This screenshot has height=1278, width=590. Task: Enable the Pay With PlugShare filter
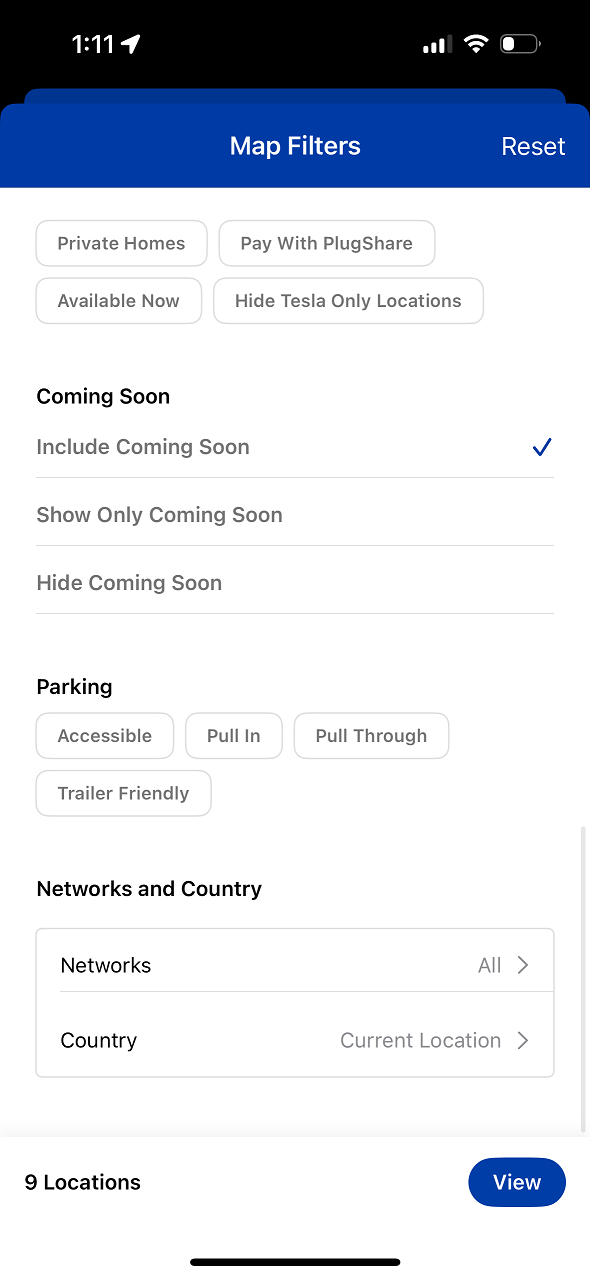[x=327, y=243]
